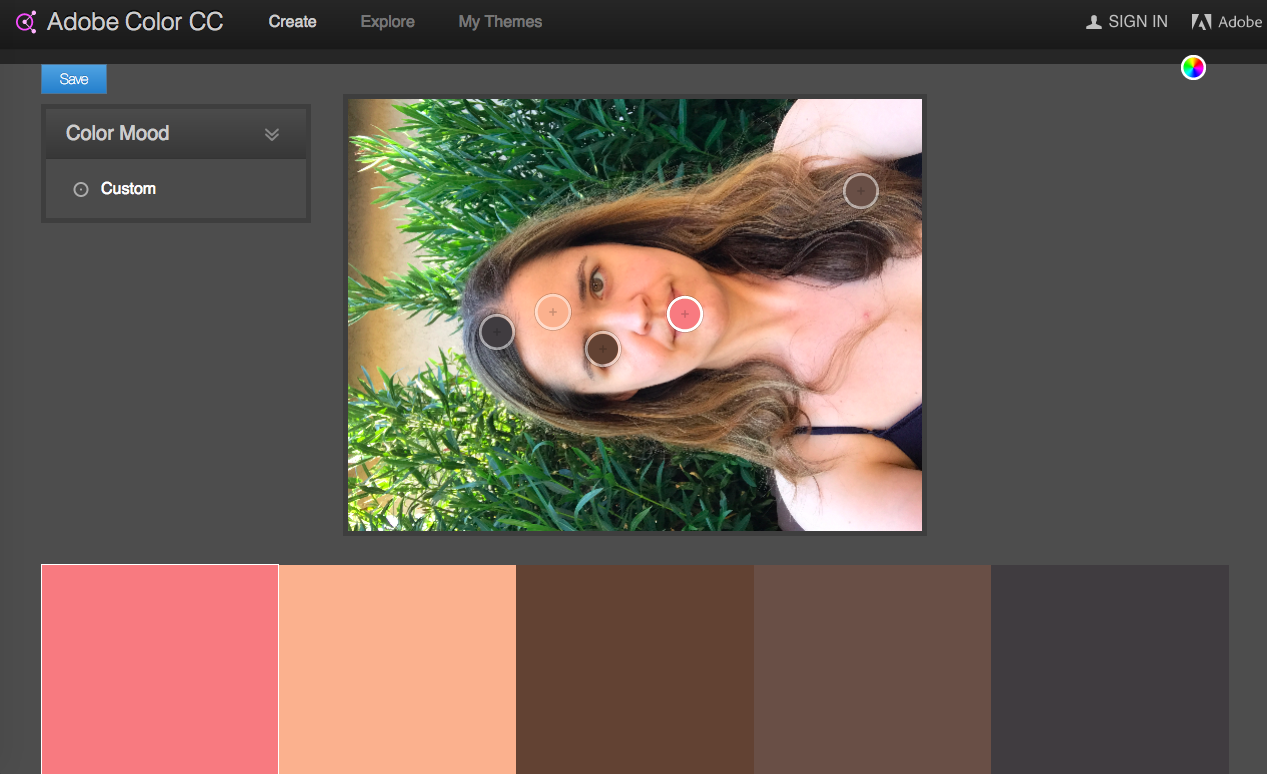The height and width of the screenshot is (774, 1267).
Task: Open the color wheel icon
Action: tap(1193, 68)
